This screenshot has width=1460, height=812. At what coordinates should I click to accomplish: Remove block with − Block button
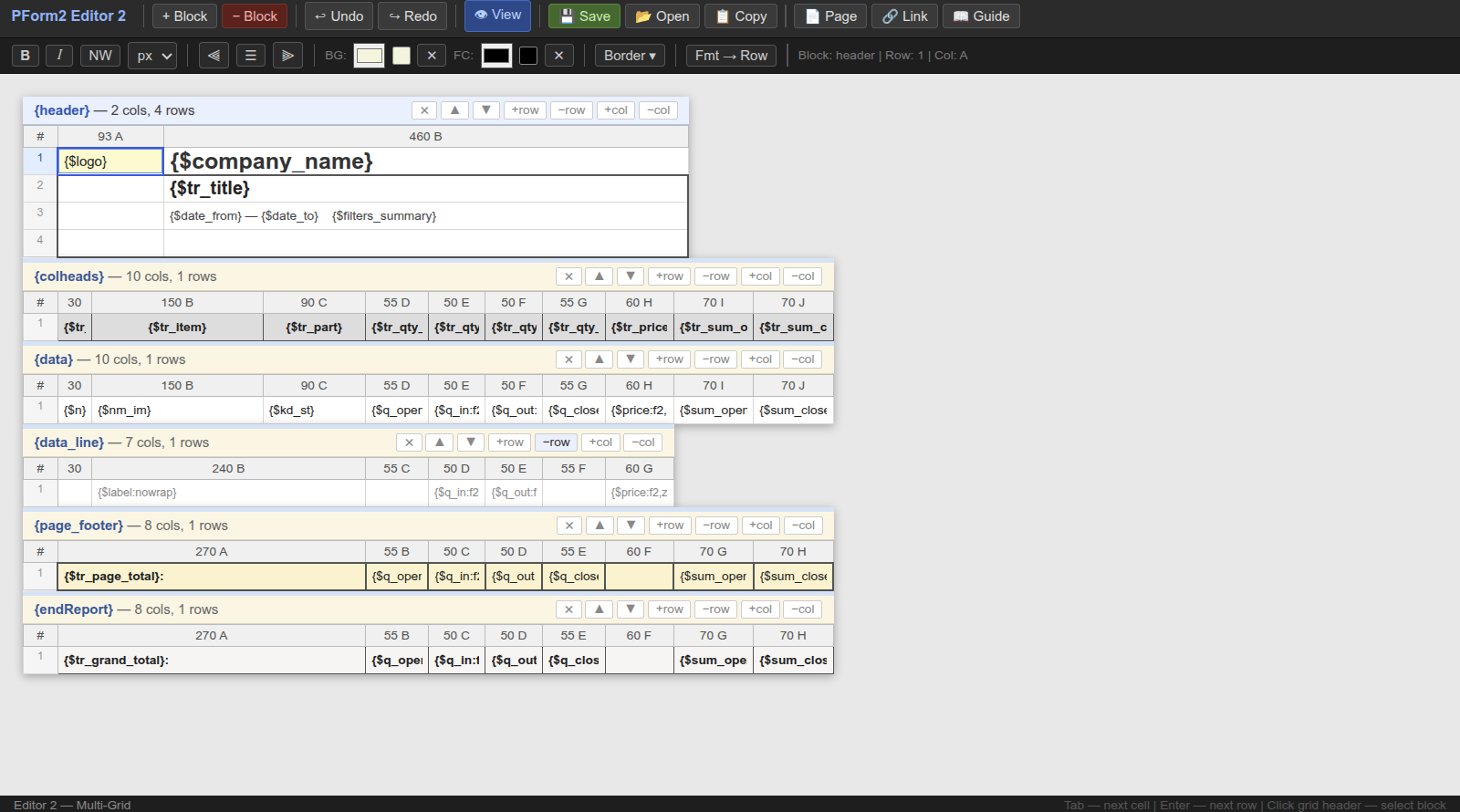coord(255,16)
